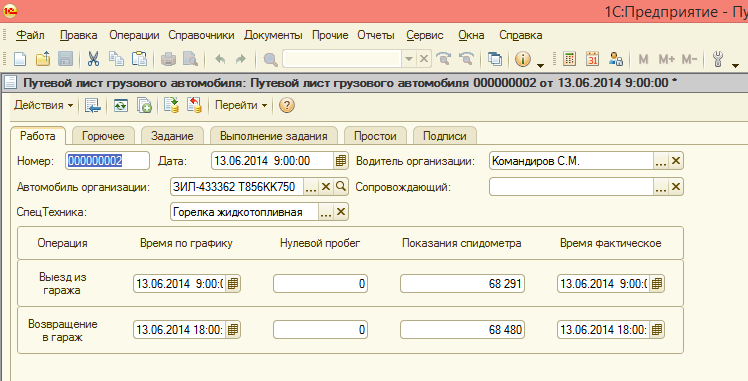The height and width of the screenshot is (381, 748).
Task: Open the Отчеты menu
Action: (x=376, y=35)
